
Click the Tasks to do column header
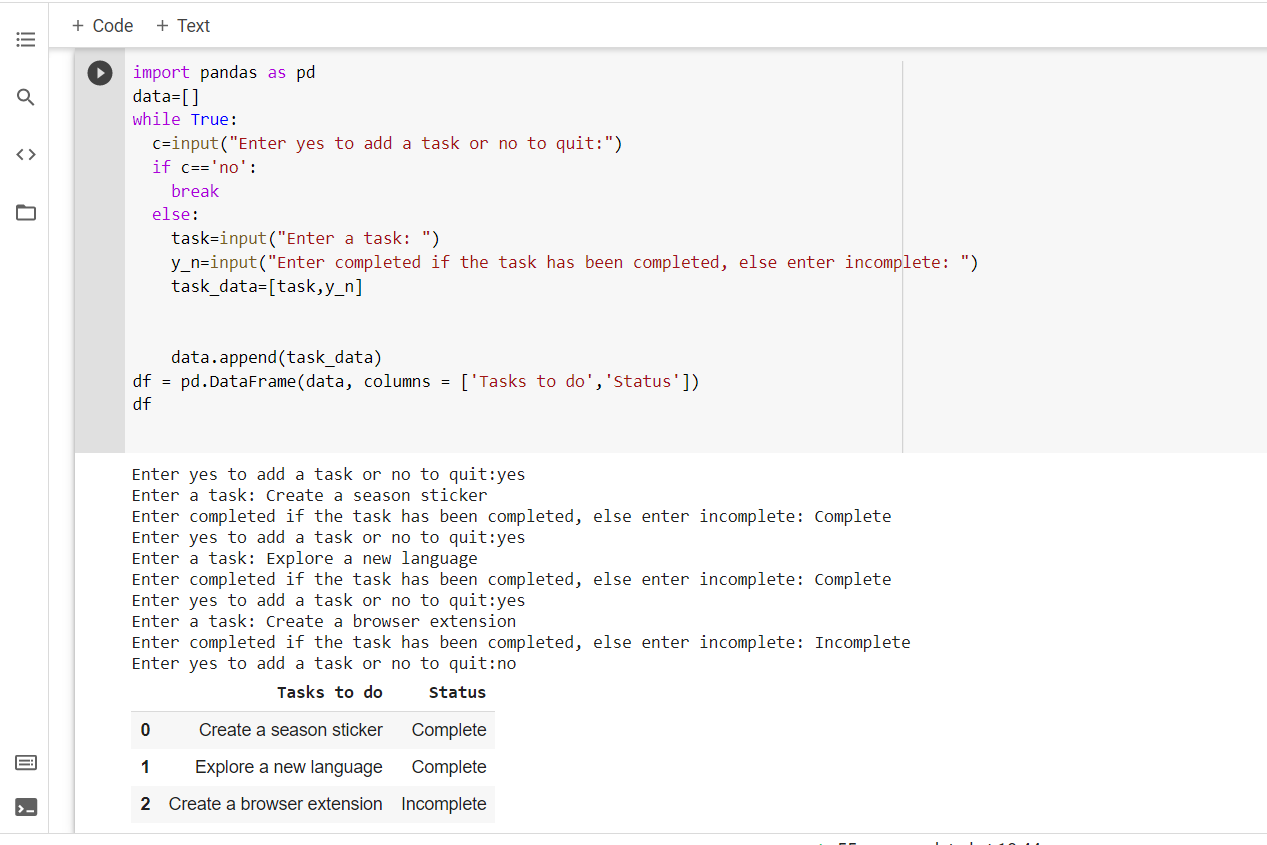point(329,691)
